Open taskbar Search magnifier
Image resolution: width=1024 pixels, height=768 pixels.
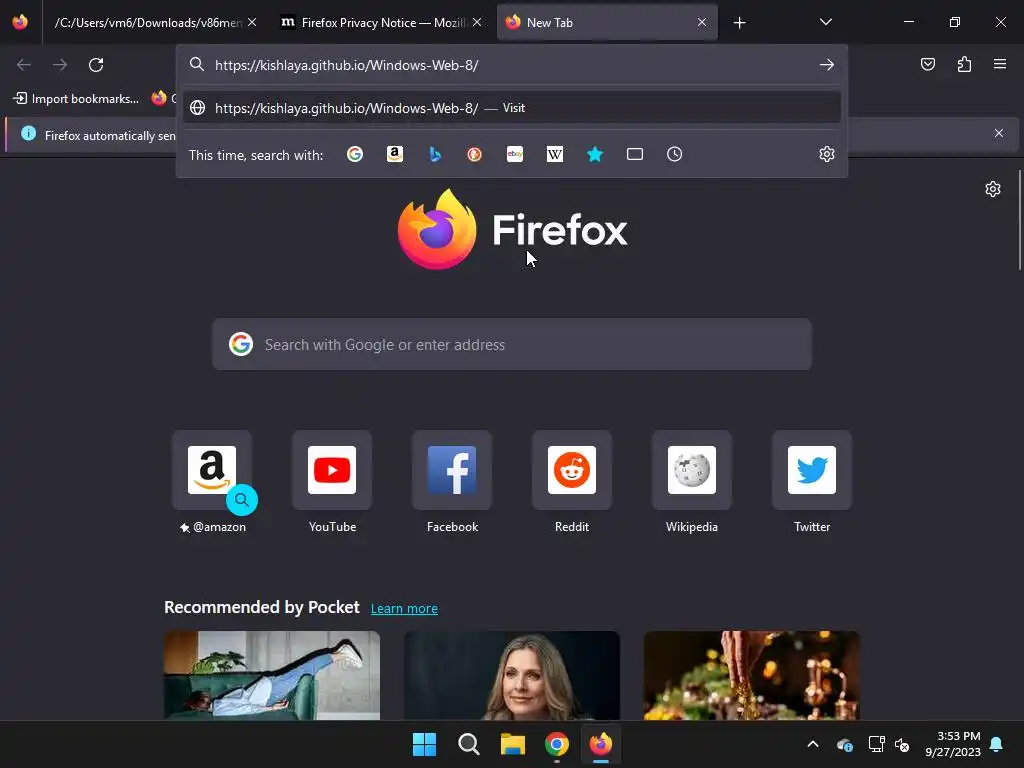click(x=468, y=744)
